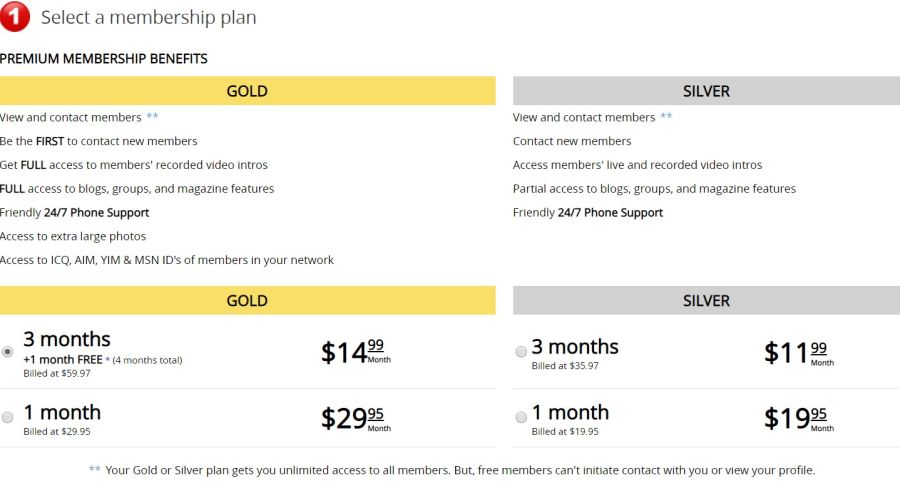
Task: Click the red step 1 circle icon
Action: 14,16
